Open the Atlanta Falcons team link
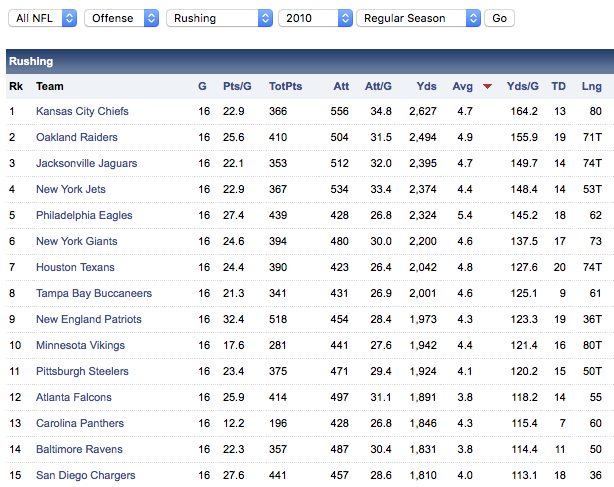 point(74,397)
